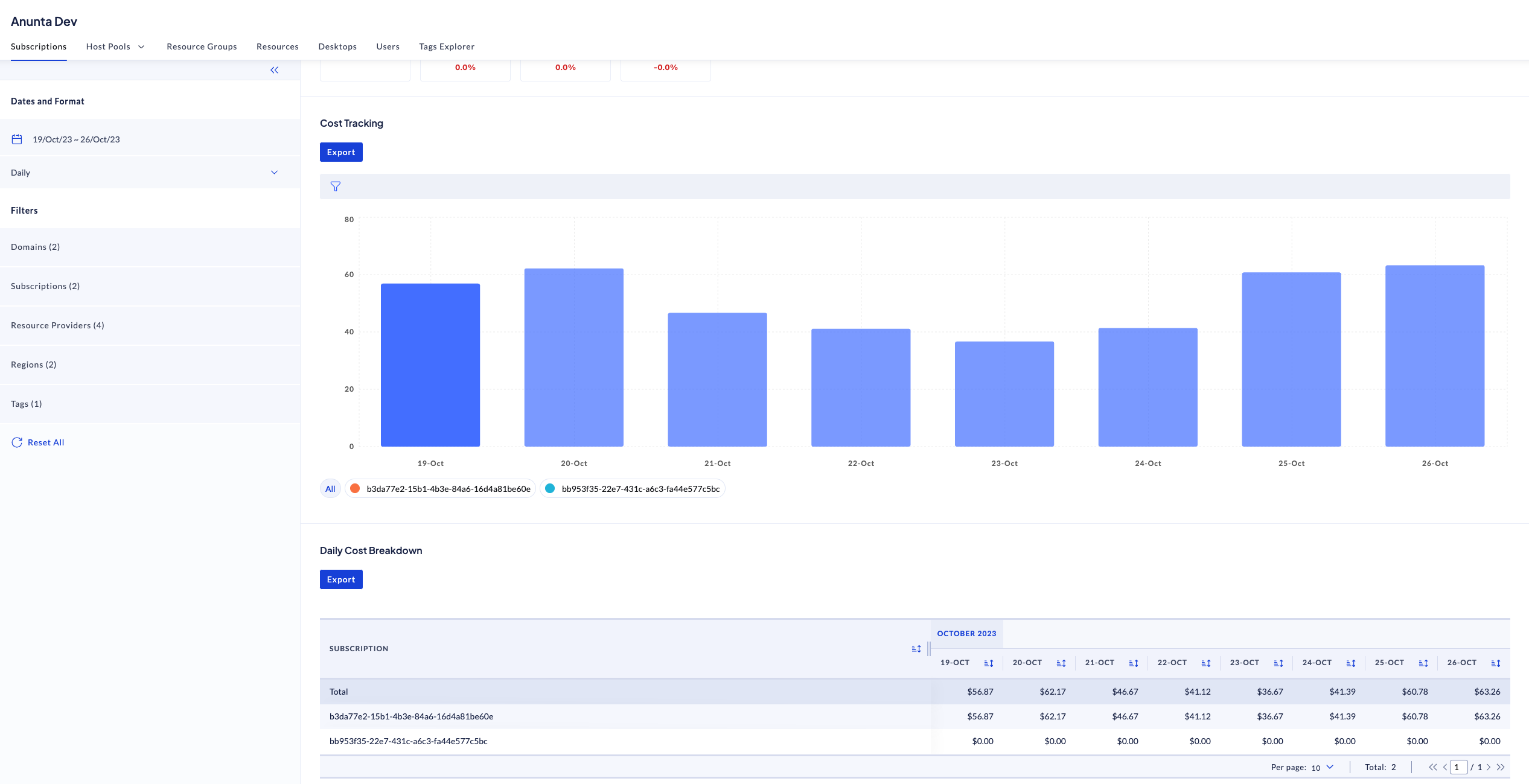Sort the 22-OCT column
The height and width of the screenshot is (784, 1529).
point(1205,663)
